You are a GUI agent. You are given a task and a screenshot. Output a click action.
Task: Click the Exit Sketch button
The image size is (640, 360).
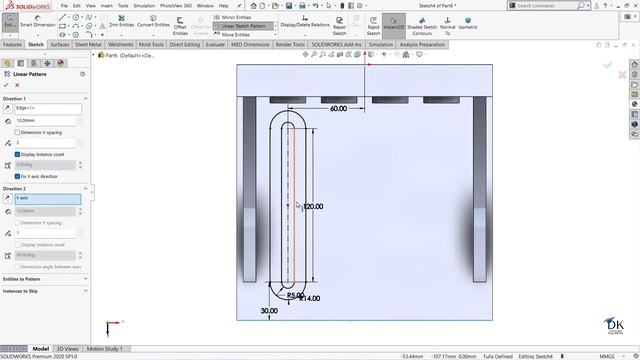tap(9, 22)
